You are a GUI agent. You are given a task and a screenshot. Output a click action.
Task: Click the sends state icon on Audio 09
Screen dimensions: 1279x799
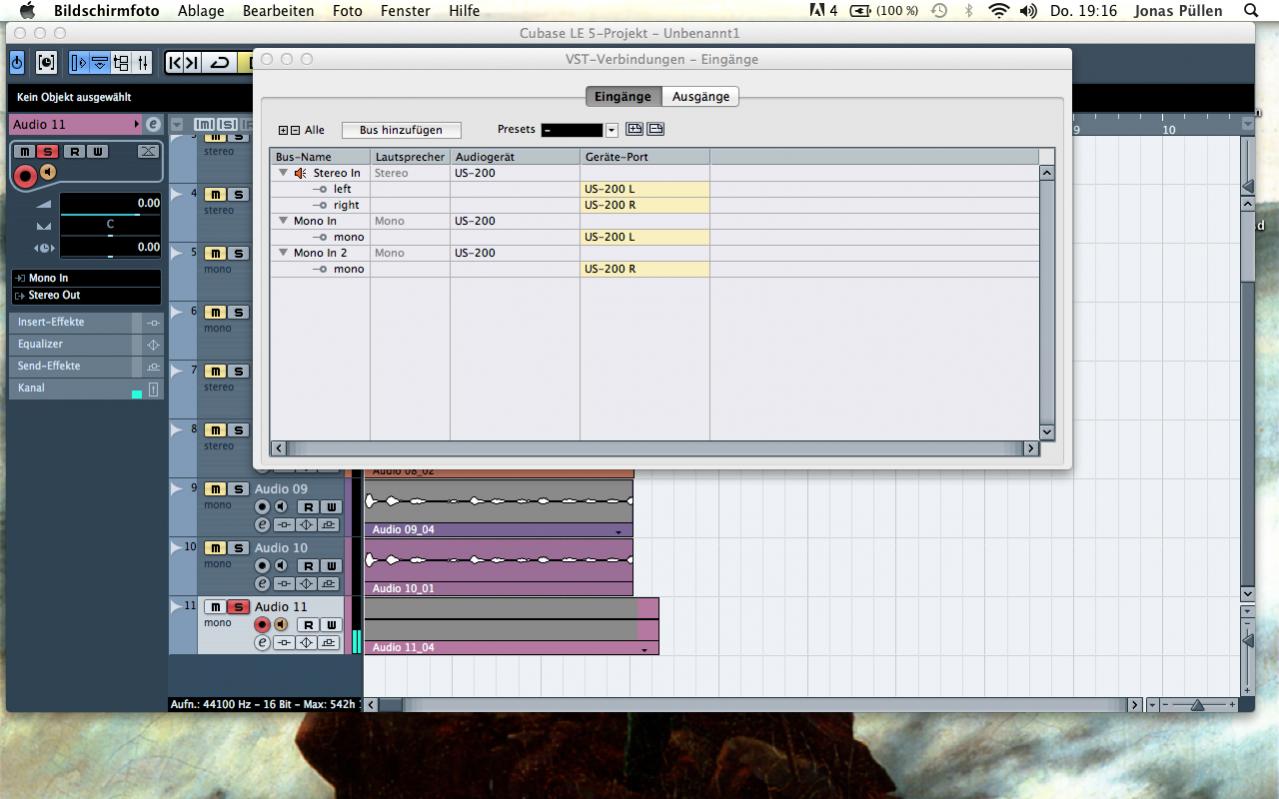[328, 524]
